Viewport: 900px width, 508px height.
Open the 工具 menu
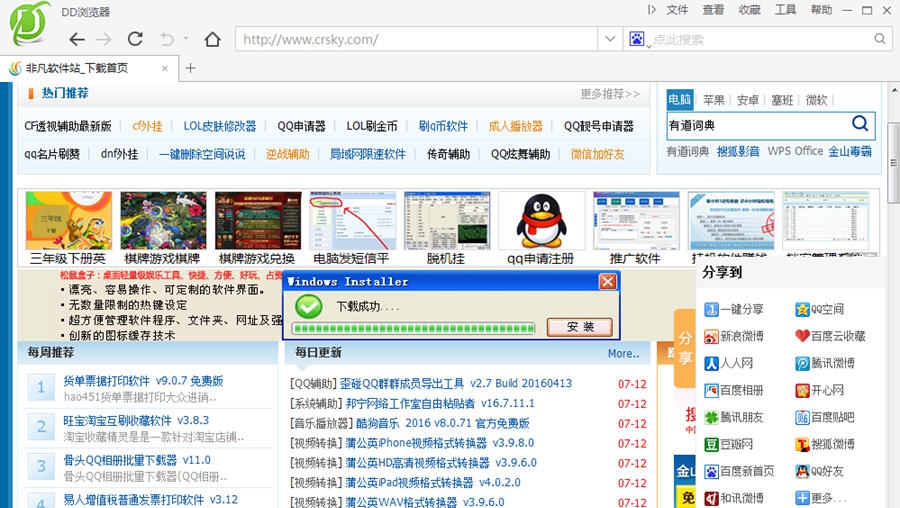click(785, 10)
